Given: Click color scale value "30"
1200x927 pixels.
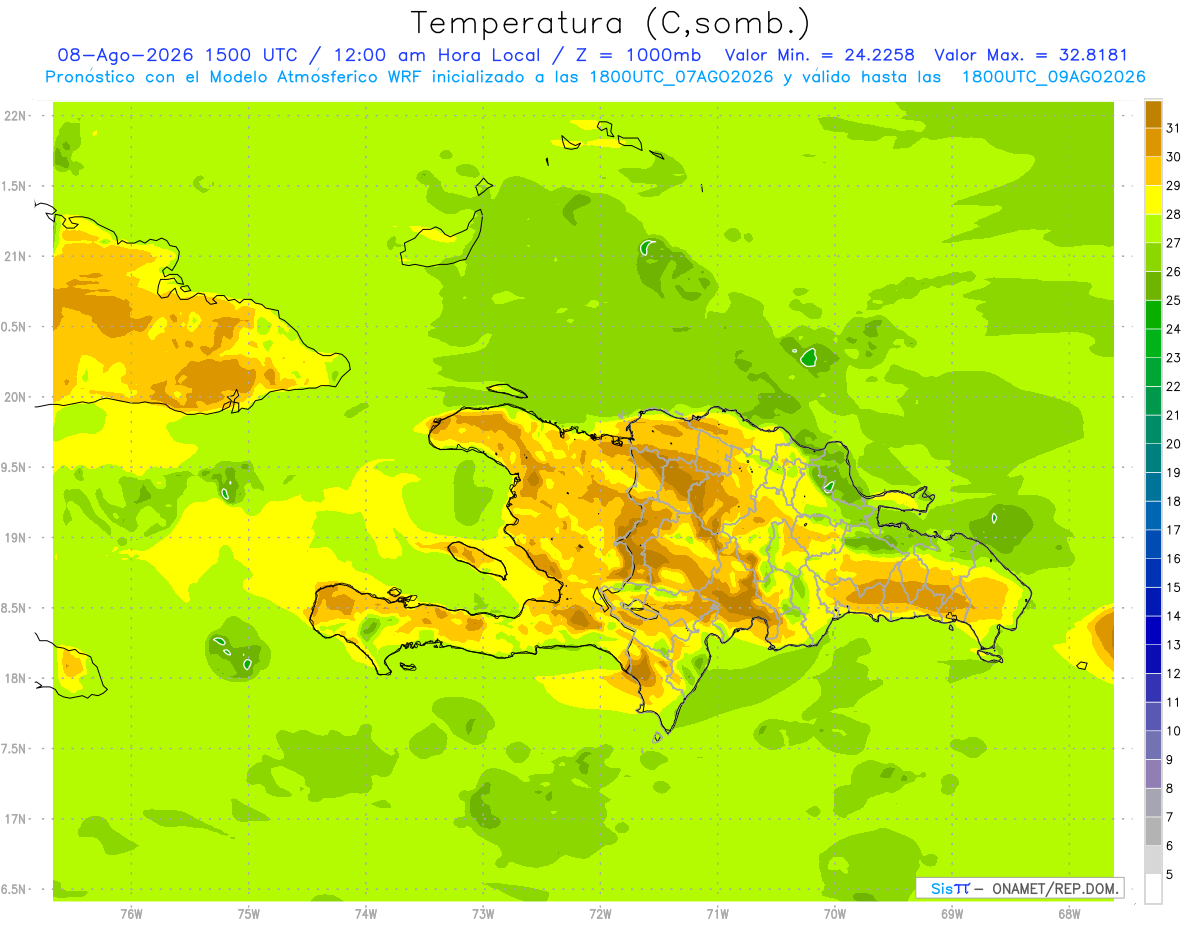Looking at the screenshot, I should [1174, 156].
